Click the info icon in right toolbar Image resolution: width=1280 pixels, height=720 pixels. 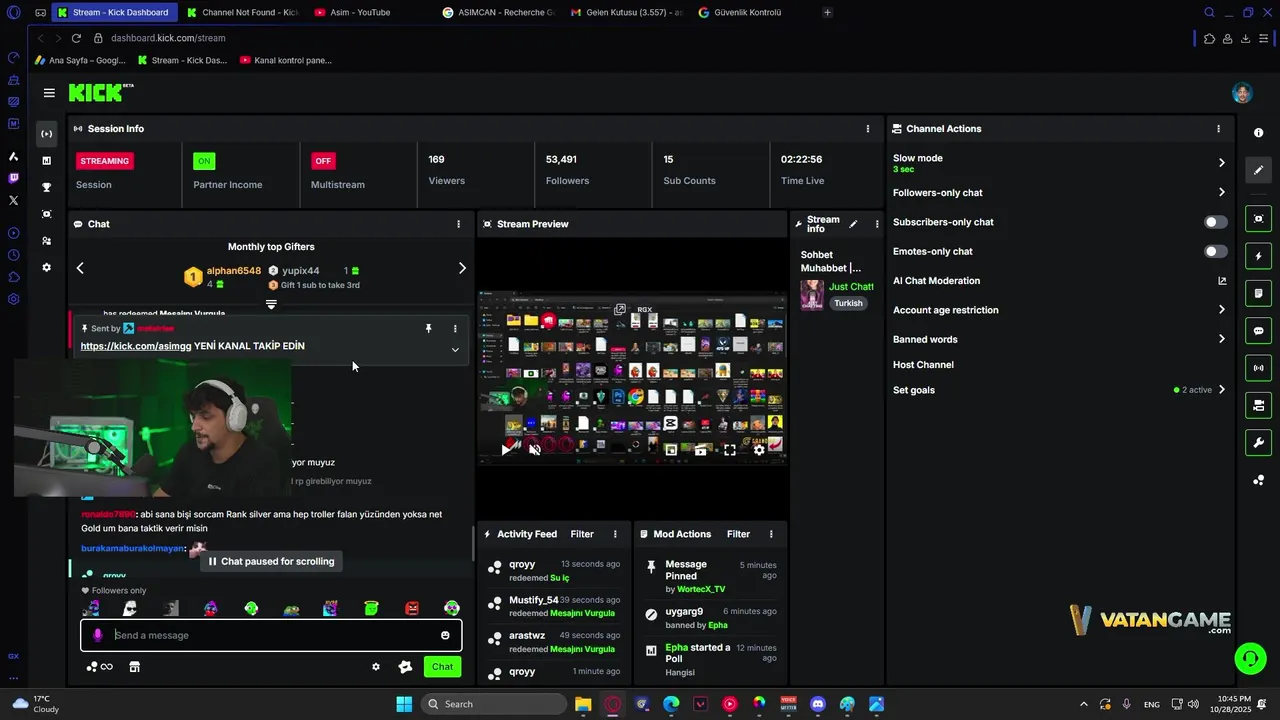(1258, 133)
